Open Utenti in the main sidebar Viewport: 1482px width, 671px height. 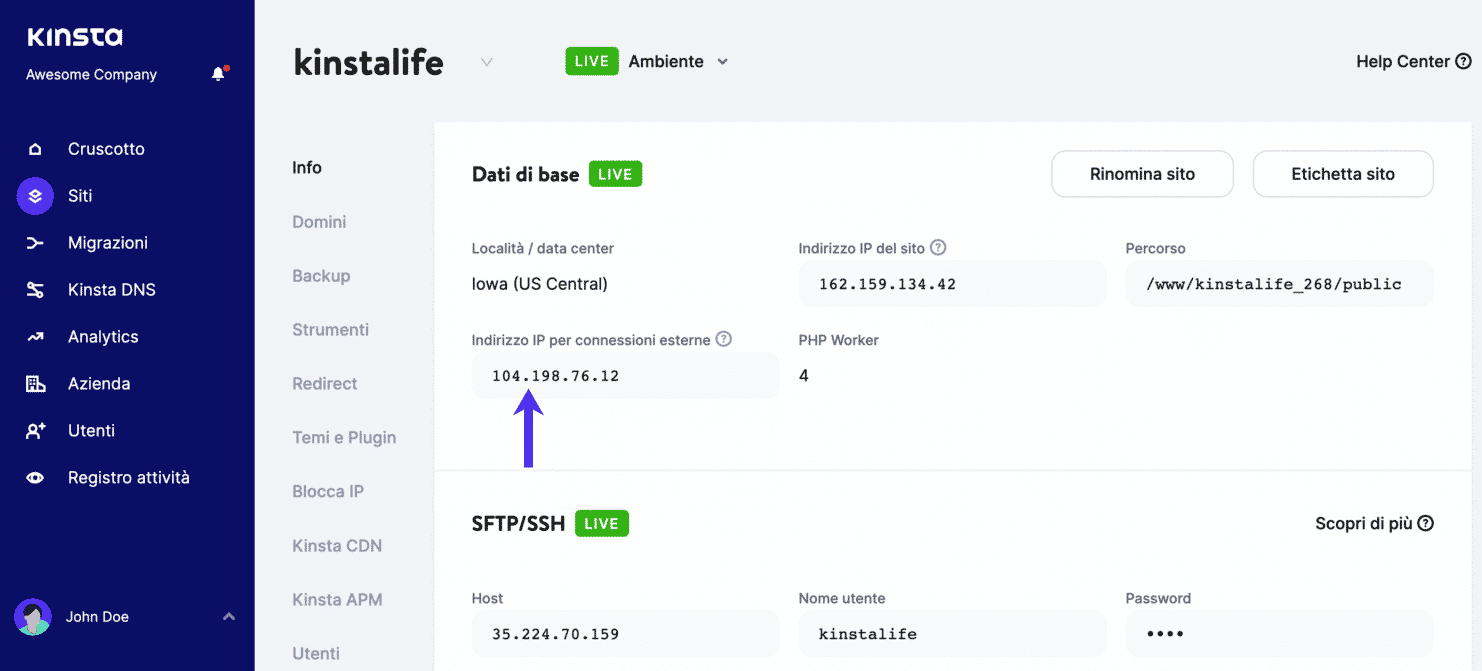coord(91,431)
